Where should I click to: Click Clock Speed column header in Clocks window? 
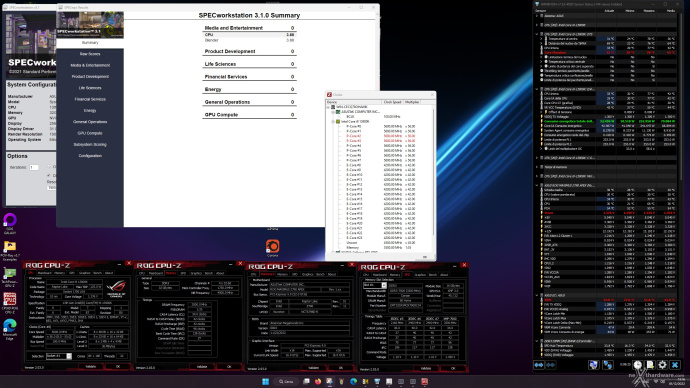393,102
